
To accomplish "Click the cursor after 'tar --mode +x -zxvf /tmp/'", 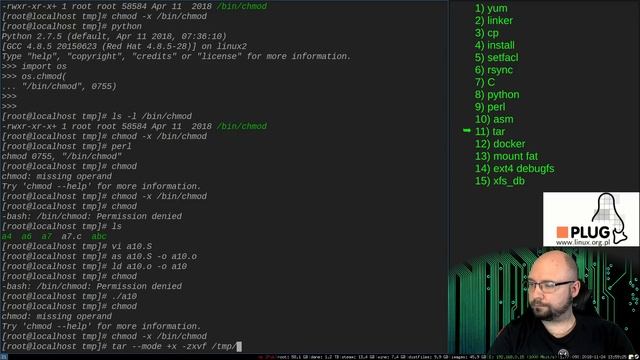I will coord(239,347).
